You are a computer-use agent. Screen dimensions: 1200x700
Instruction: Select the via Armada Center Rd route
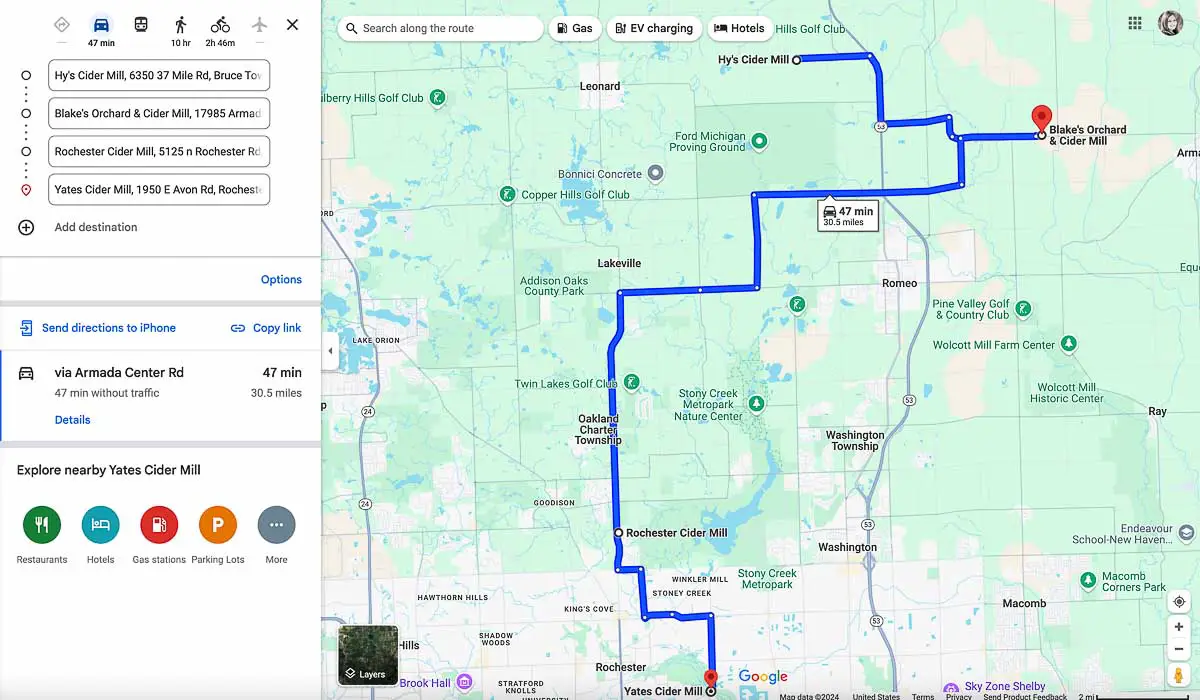click(x=120, y=372)
